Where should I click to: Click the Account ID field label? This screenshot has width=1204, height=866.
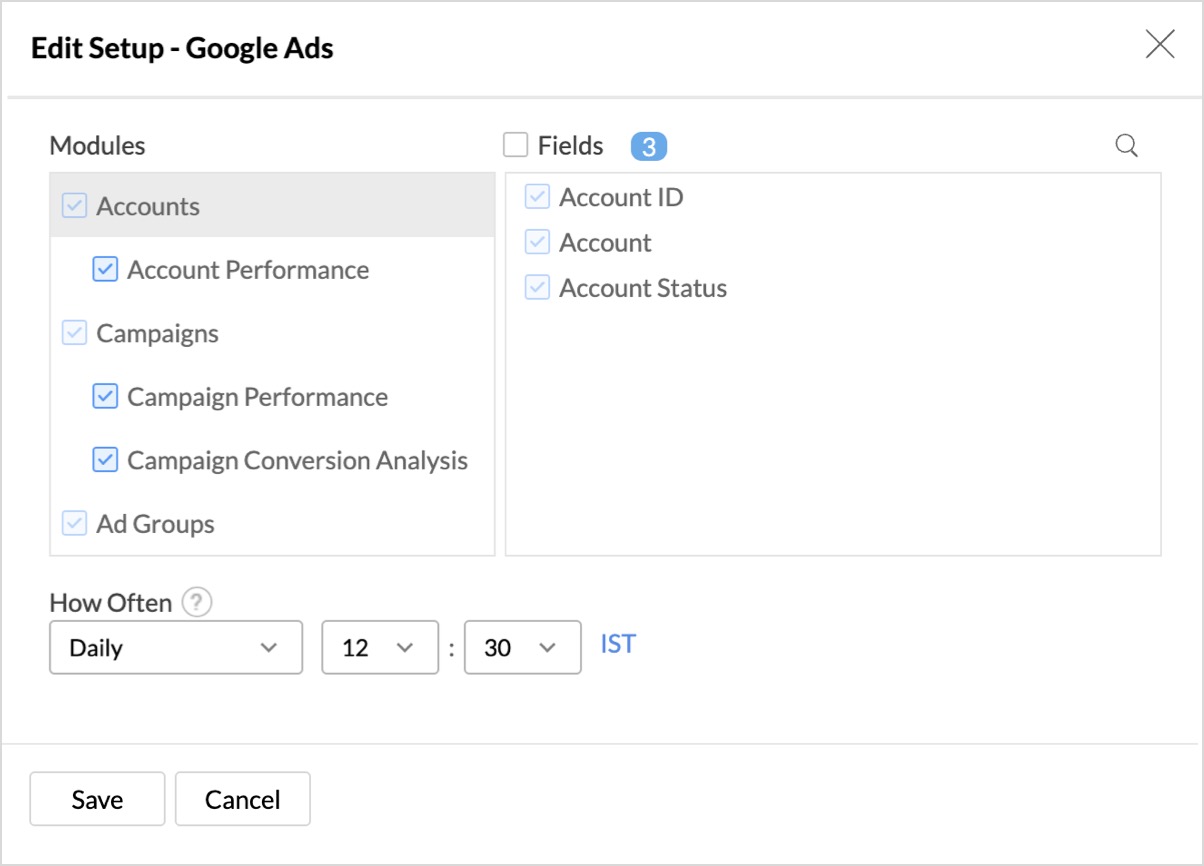coord(621,197)
